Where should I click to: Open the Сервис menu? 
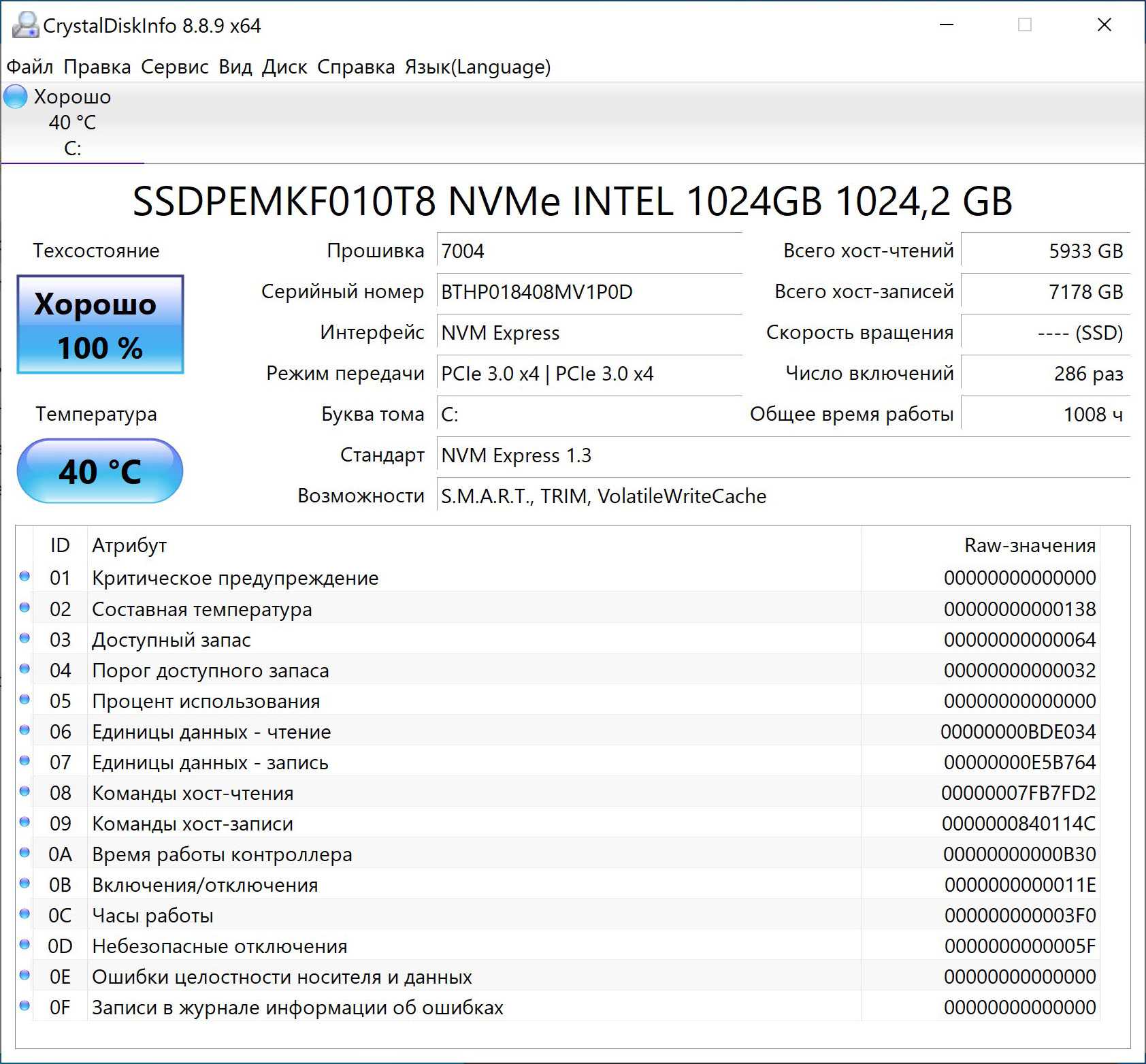pos(175,67)
